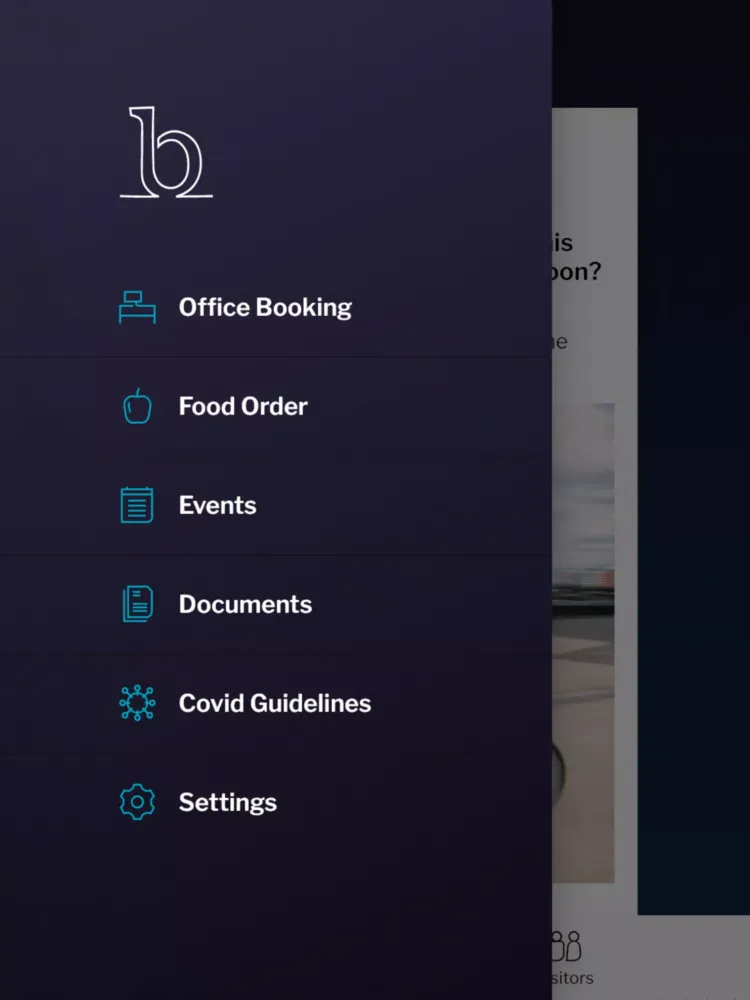This screenshot has height=1000, width=750.
Task: Open the Settings text label
Action: tap(228, 802)
